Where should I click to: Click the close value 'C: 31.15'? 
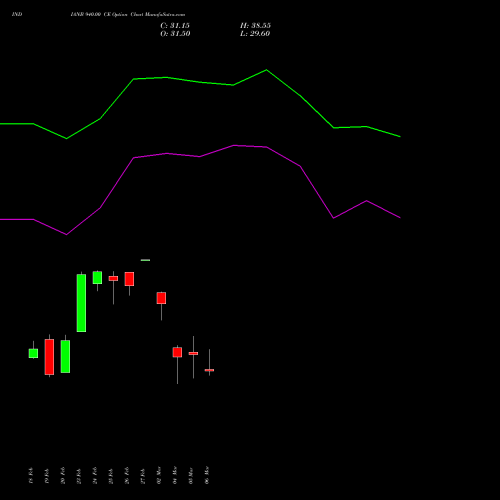tap(175, 26)
